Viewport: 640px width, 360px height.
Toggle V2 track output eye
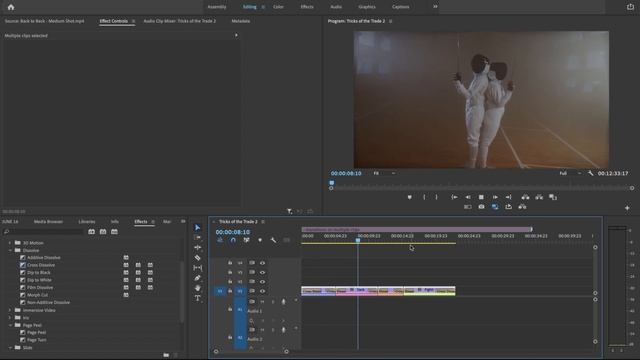[x=262, y=282]
